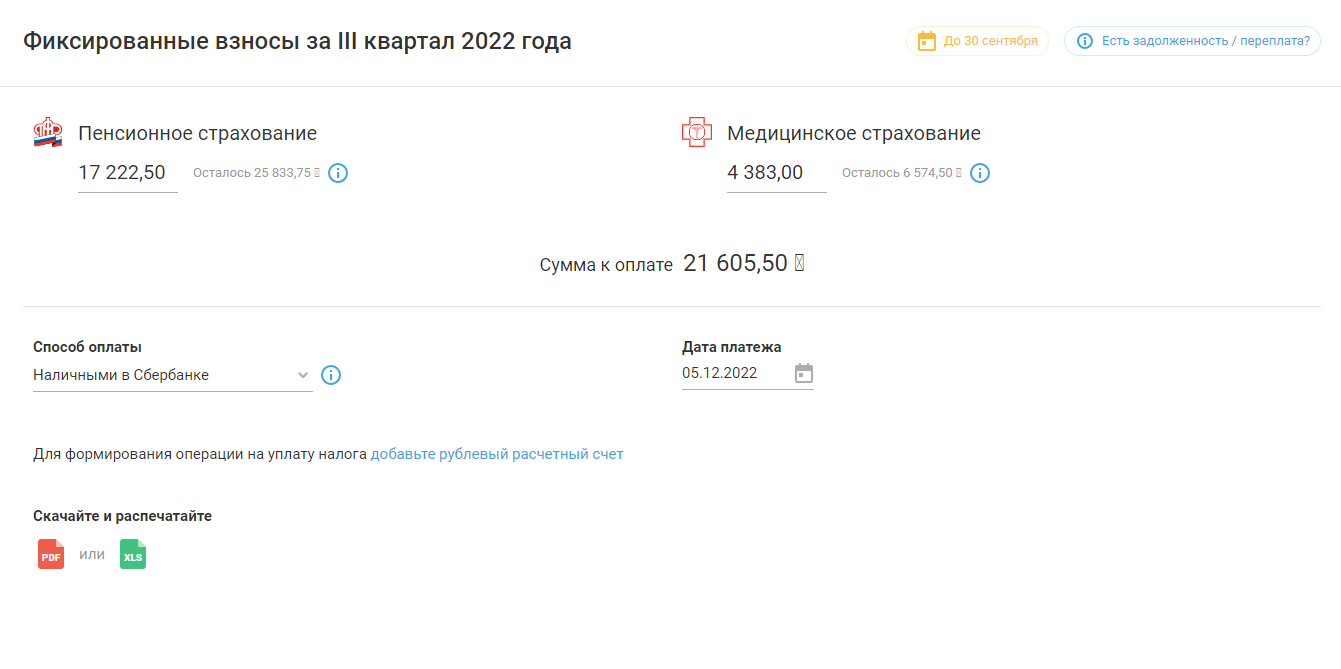Click info icon in debt/overpayment button
Screen dimensions: 1341x669
coord(1084,41)
